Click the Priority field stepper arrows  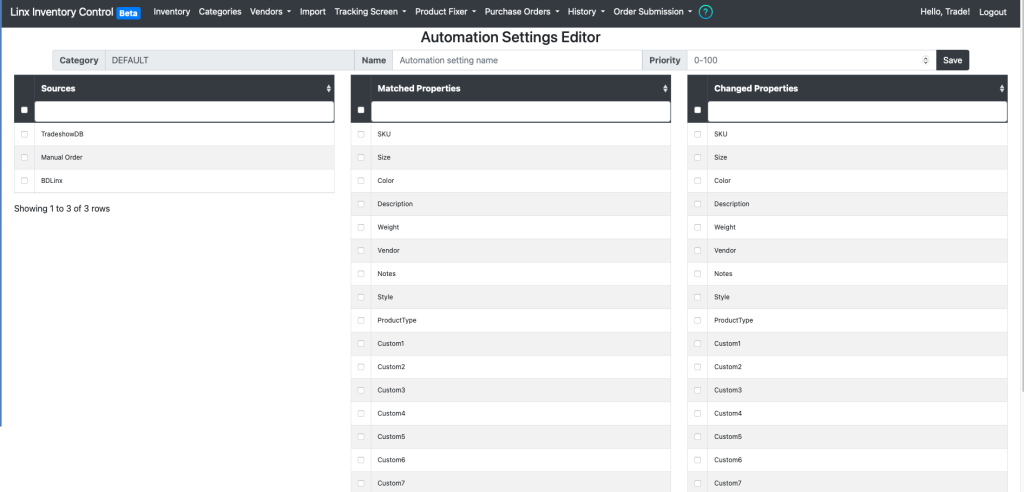click(x=925, y=60)
